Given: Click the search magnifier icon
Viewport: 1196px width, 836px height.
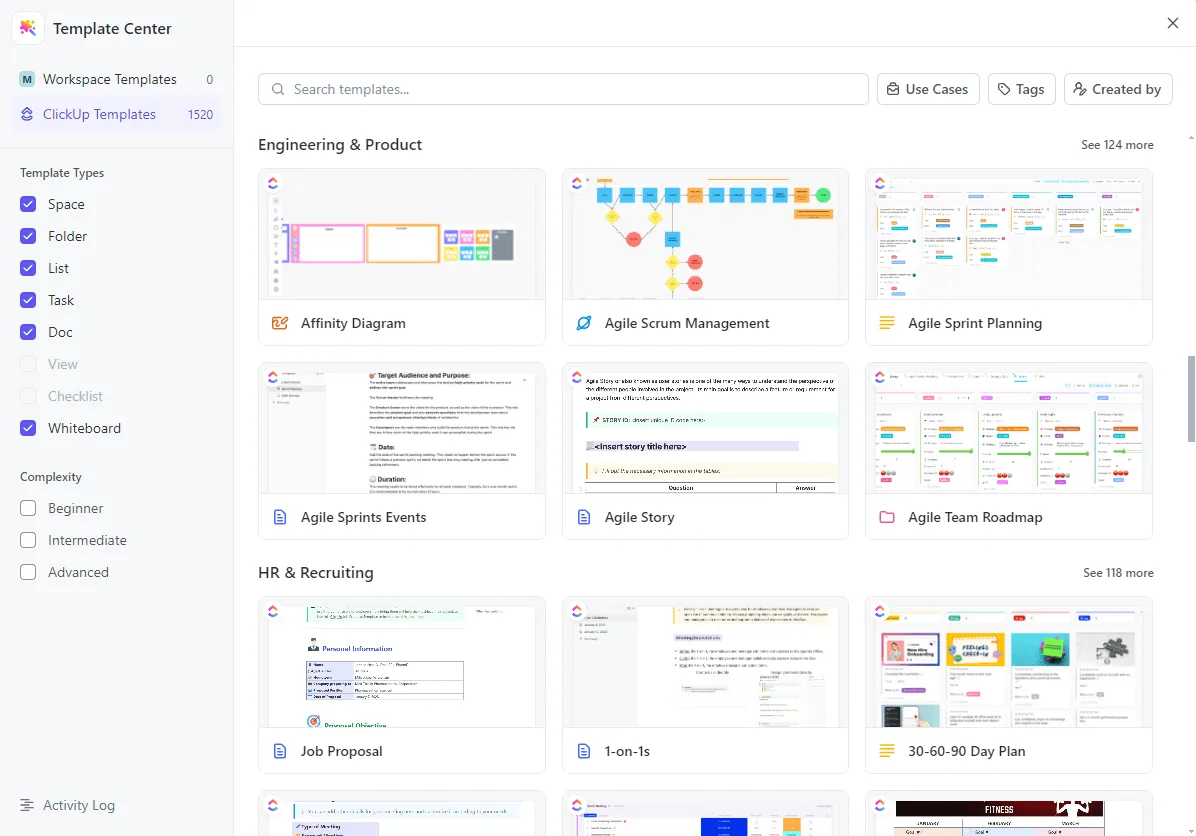Looking at the screenshot, I should pos(278,89).
